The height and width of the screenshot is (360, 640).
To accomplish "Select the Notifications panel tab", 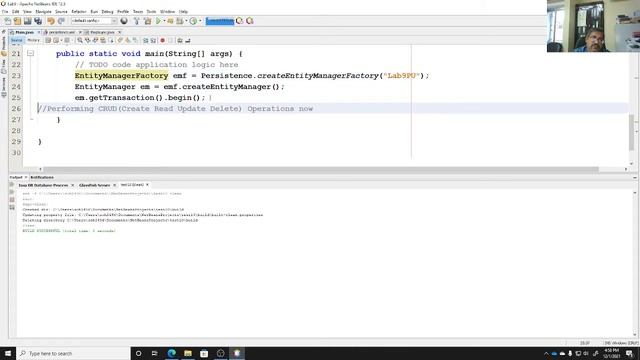I will pyautogui.click(x=42, y=178).
